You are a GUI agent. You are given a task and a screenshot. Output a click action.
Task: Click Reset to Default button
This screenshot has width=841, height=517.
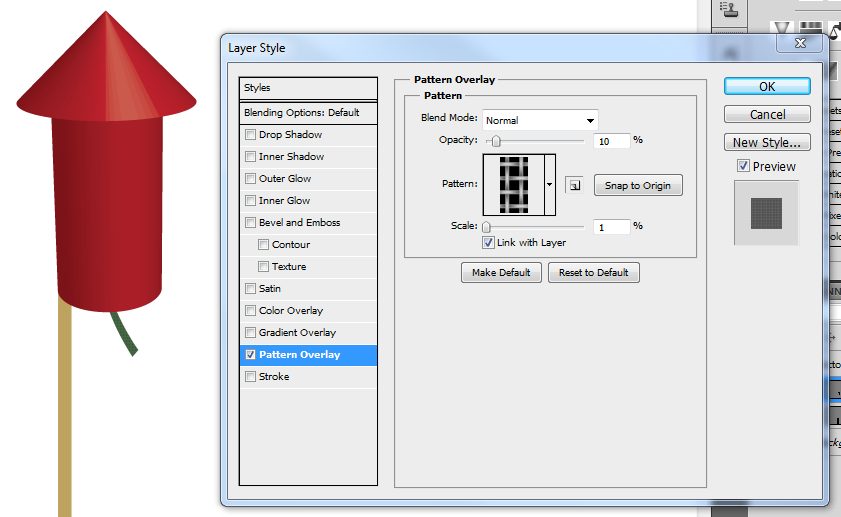[594, 272]
